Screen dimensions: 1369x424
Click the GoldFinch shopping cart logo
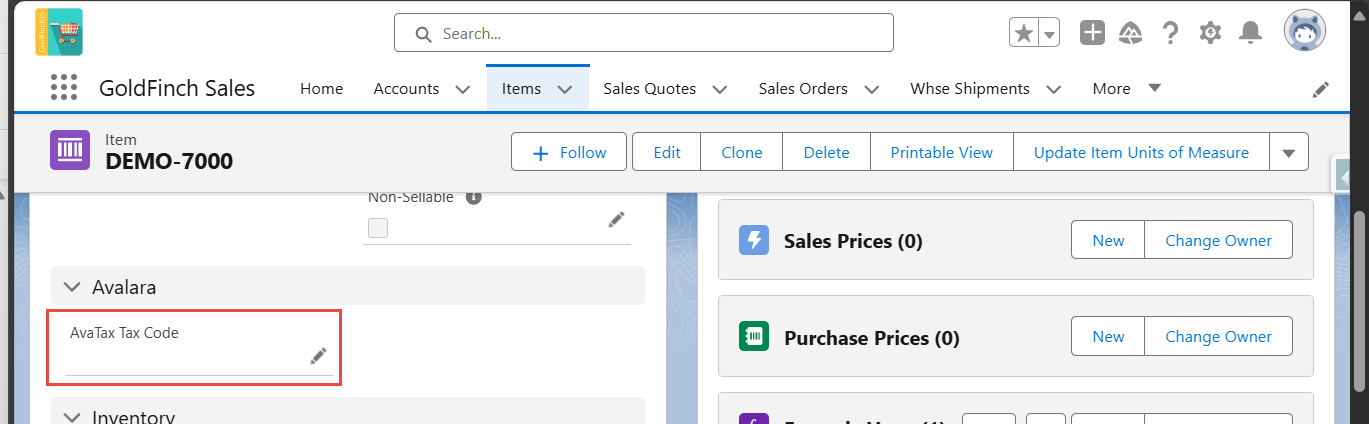tap(59, 32)
